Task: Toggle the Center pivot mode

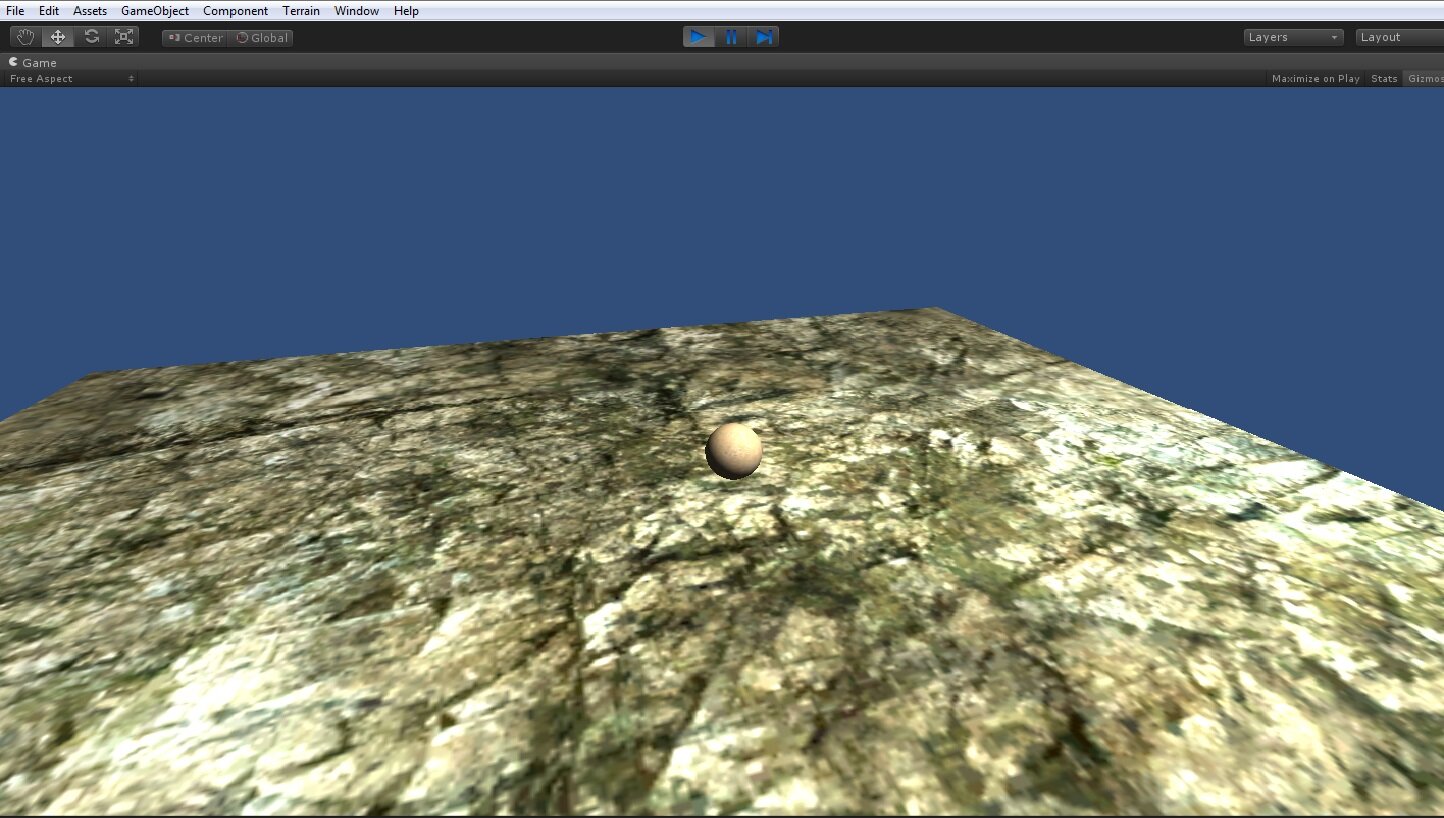Action: click(x=195, y=38)
